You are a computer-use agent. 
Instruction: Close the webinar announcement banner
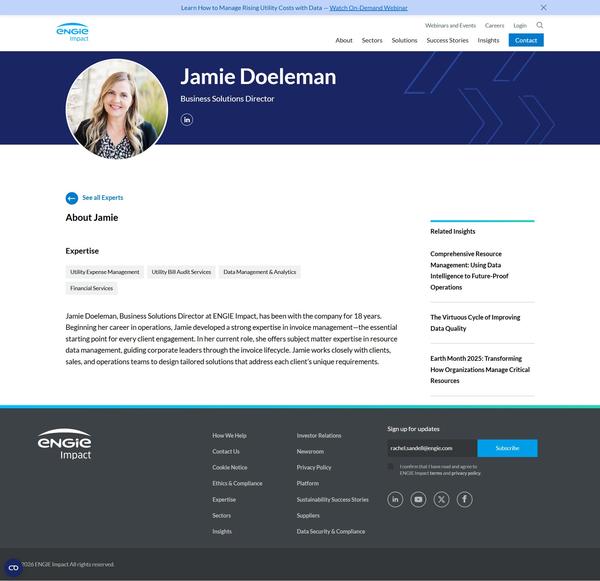543,7
